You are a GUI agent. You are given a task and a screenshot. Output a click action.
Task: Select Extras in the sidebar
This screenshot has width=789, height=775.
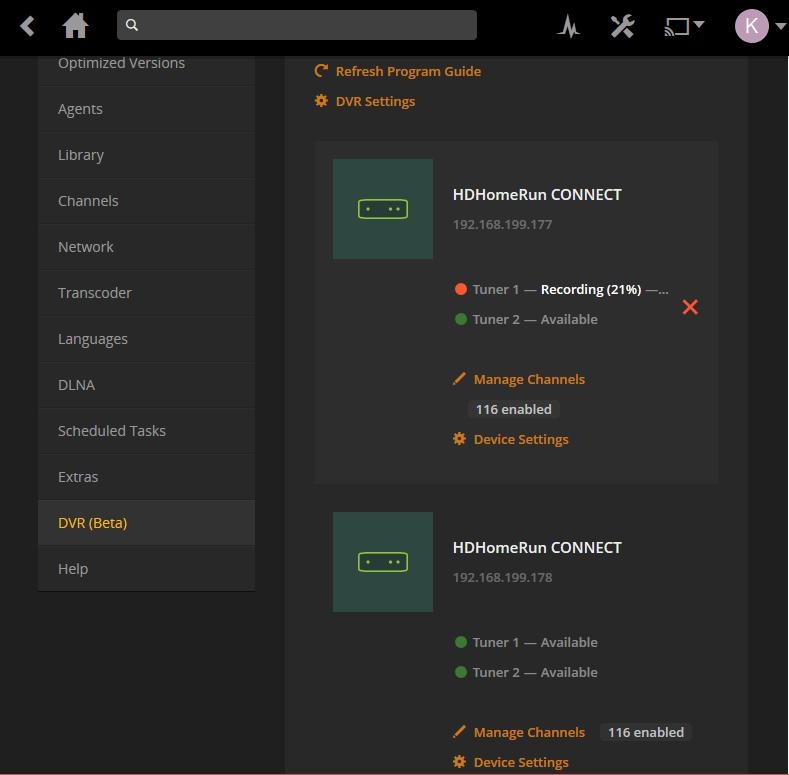click(x=146, y=477)
